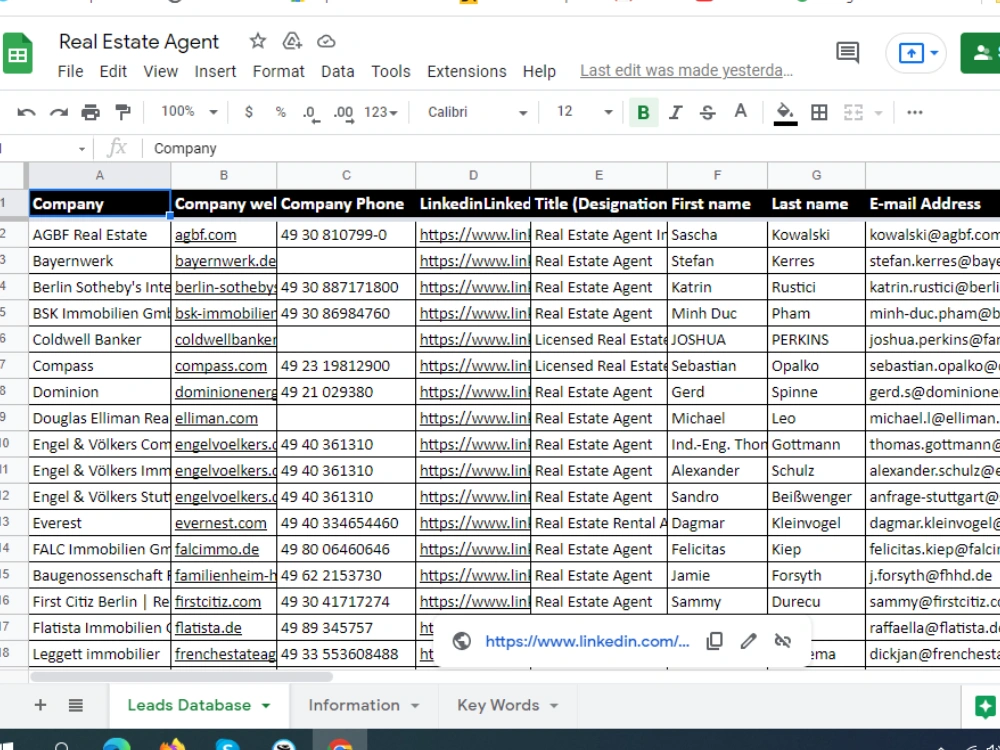Image resolution: width=1000 pixels, height=750 pixels.
Task: Open the font size dropdown
Action: [x=578, y=111]
